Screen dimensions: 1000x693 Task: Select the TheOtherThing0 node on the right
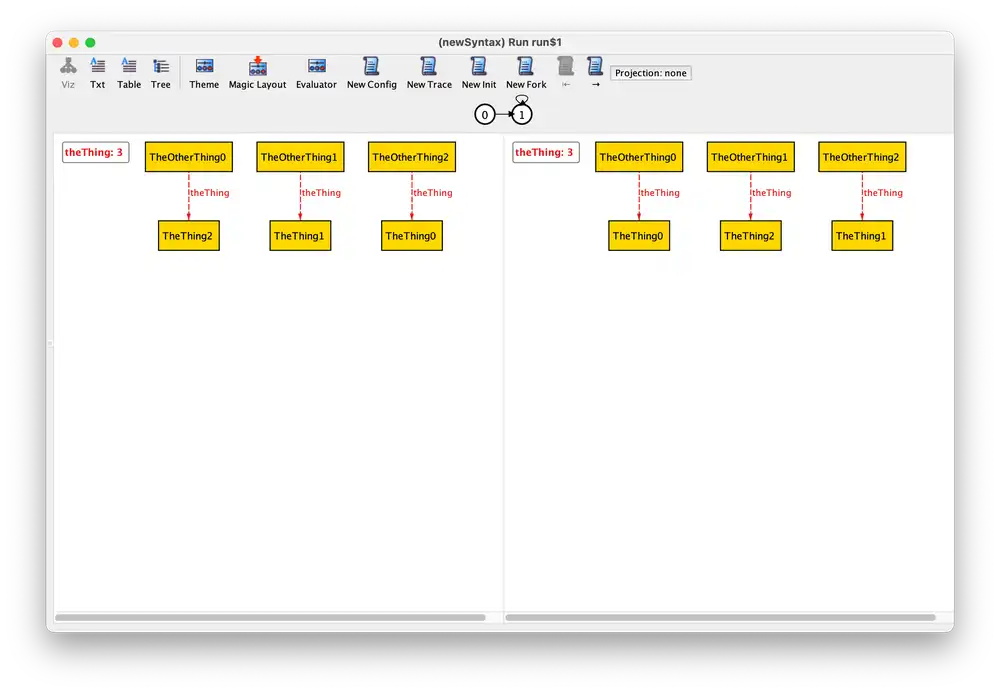(x=639, y=156)
